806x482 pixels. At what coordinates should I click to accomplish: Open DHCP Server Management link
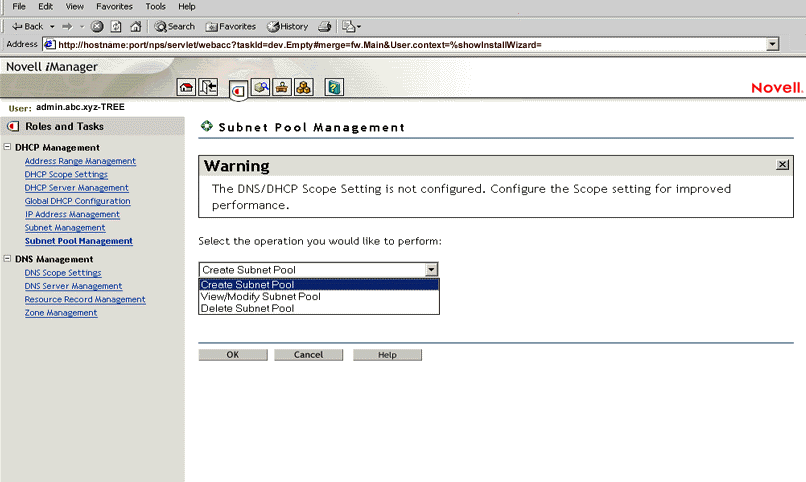click(77, 188)
